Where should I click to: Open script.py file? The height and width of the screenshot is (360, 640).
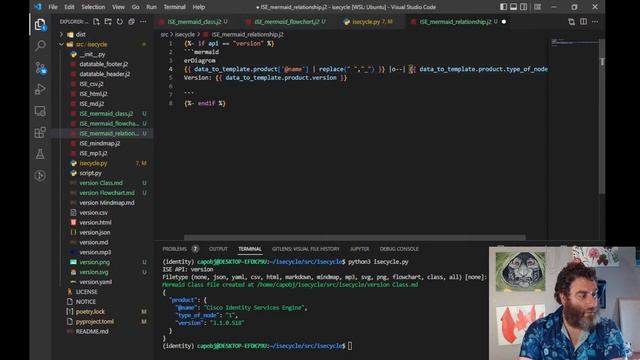[90, 173]
